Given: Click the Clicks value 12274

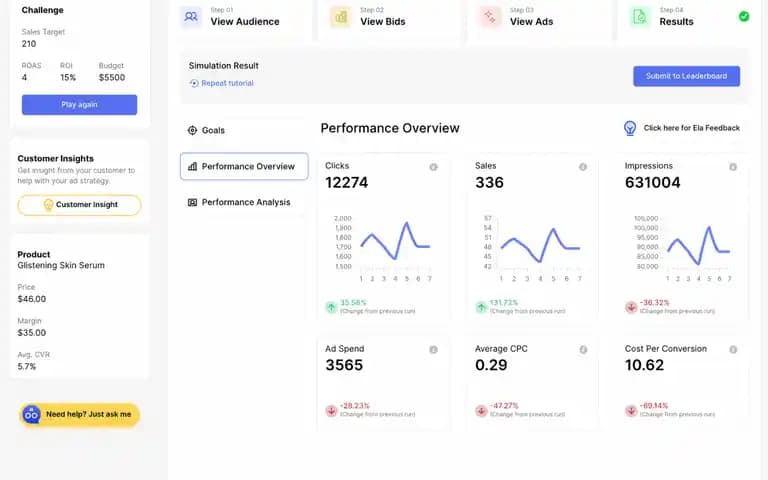Looking at the screenshot, I should coord(346,183).
